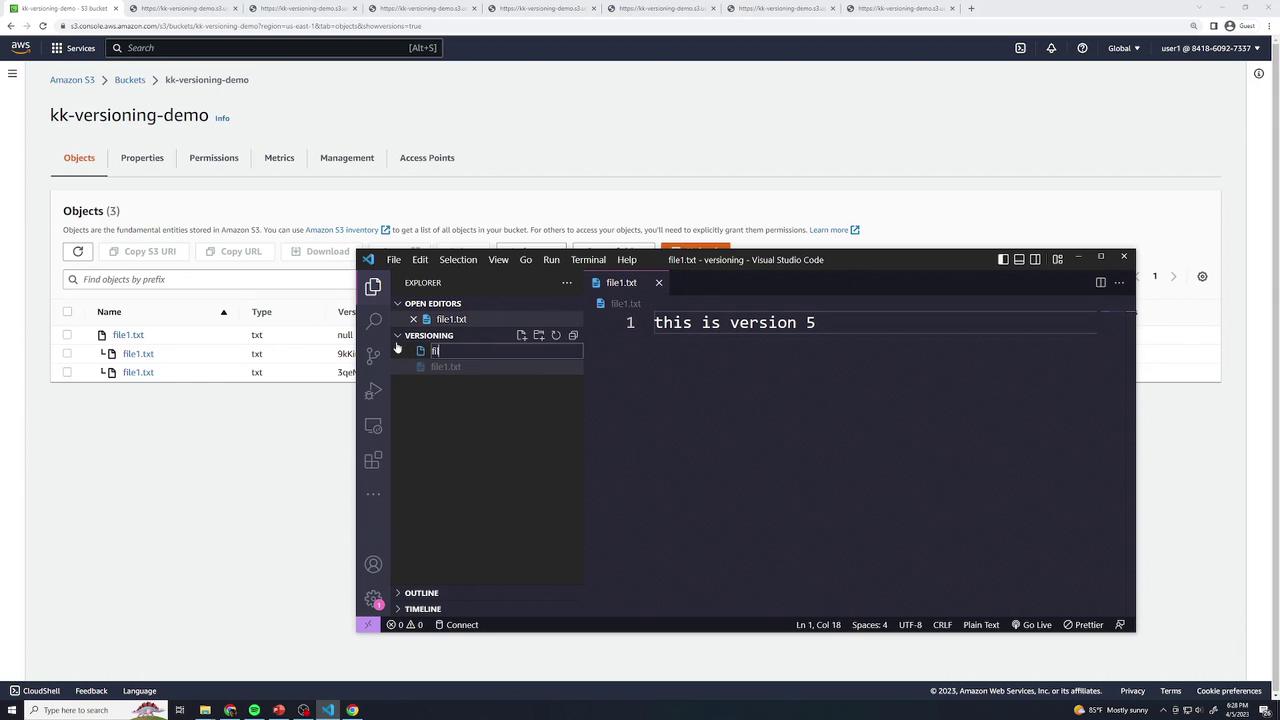Toggle secondary side bar layout icon

click(1035, 260)
